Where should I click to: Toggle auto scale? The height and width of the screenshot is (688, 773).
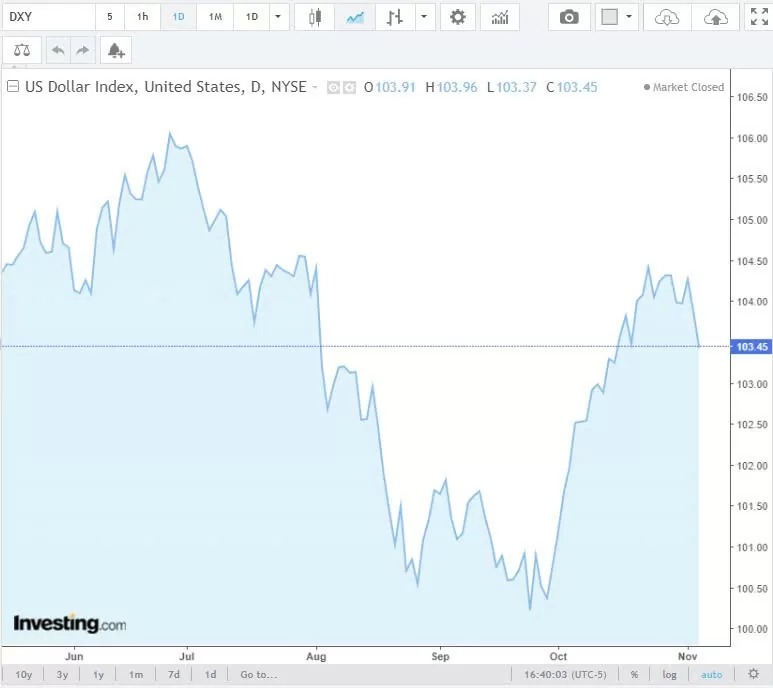[x=710, y=674]
